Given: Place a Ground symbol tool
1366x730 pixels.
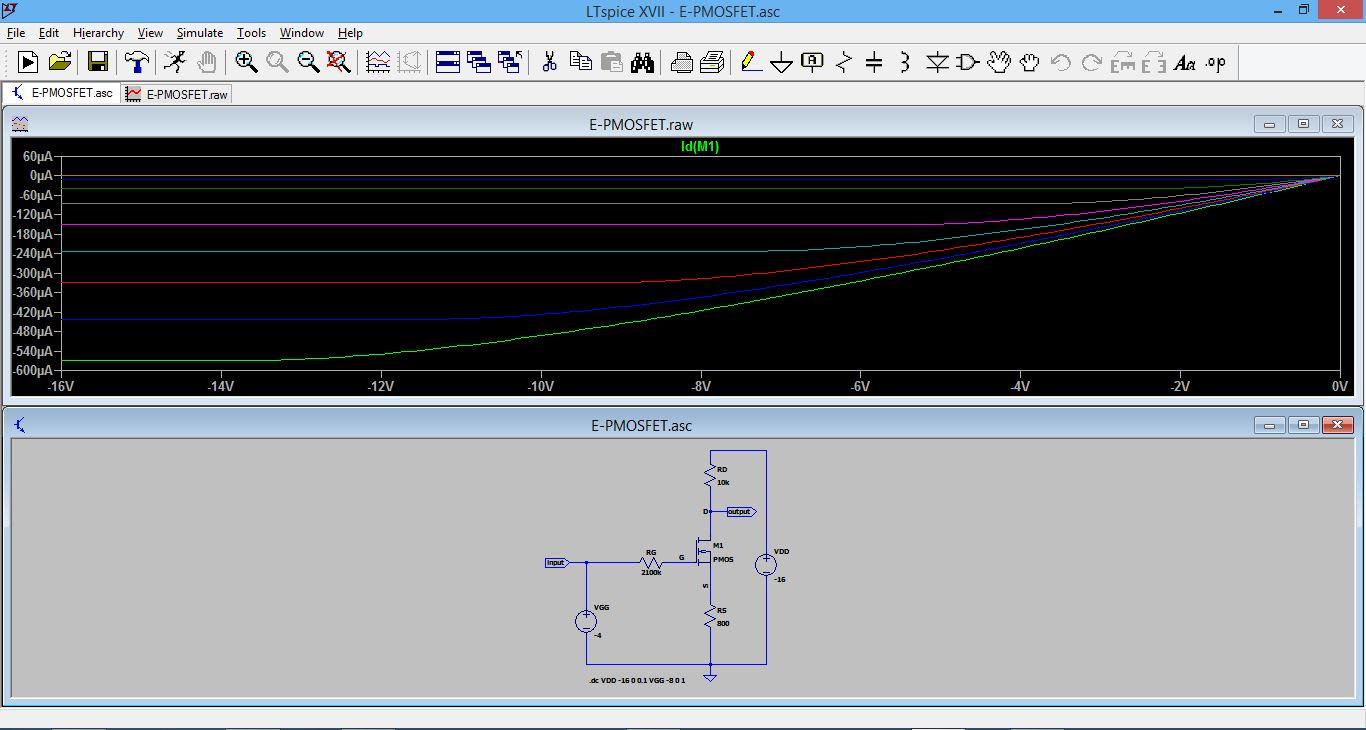Looking at the screenshot, I should [x=781, y=63].
